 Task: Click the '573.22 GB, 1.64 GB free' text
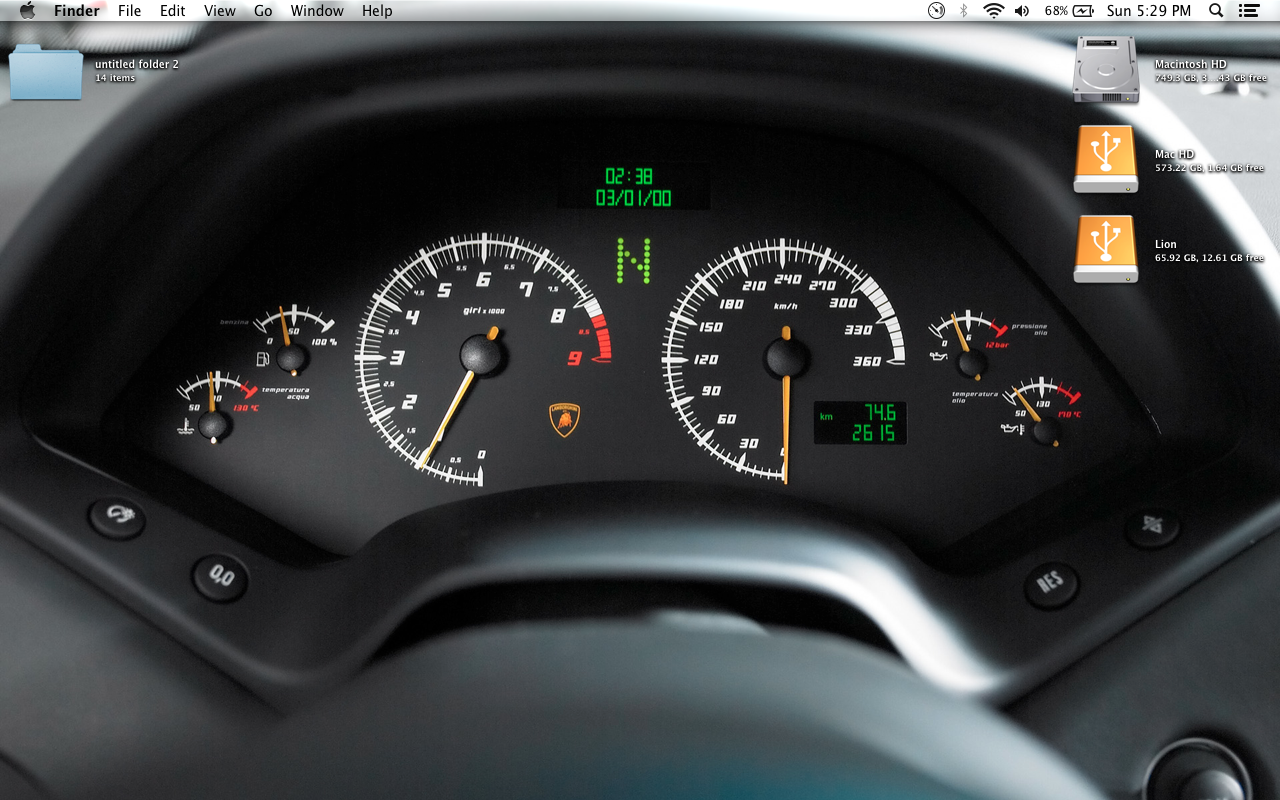pyautogui.click(x=1209, y=168)
